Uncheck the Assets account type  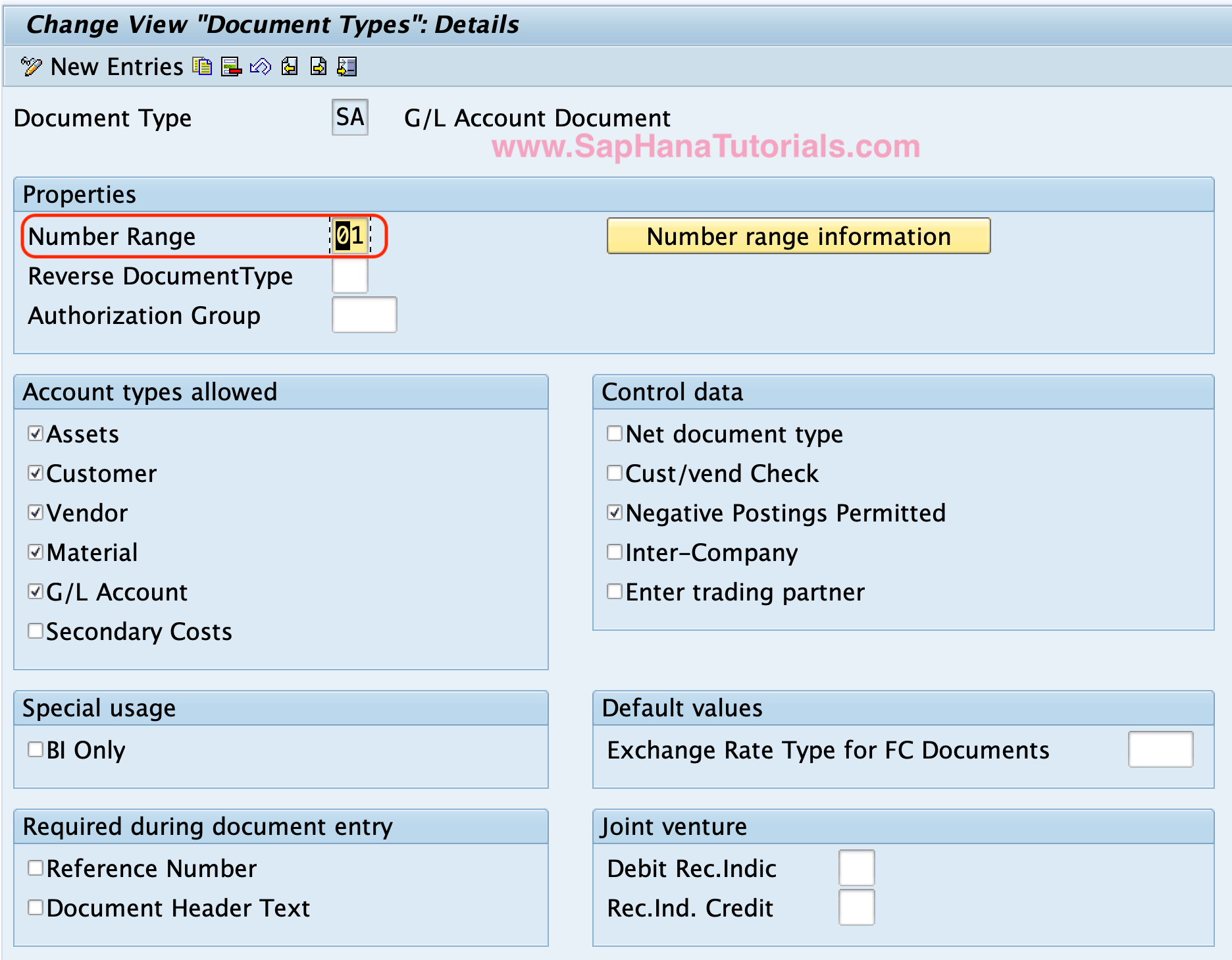36,433
